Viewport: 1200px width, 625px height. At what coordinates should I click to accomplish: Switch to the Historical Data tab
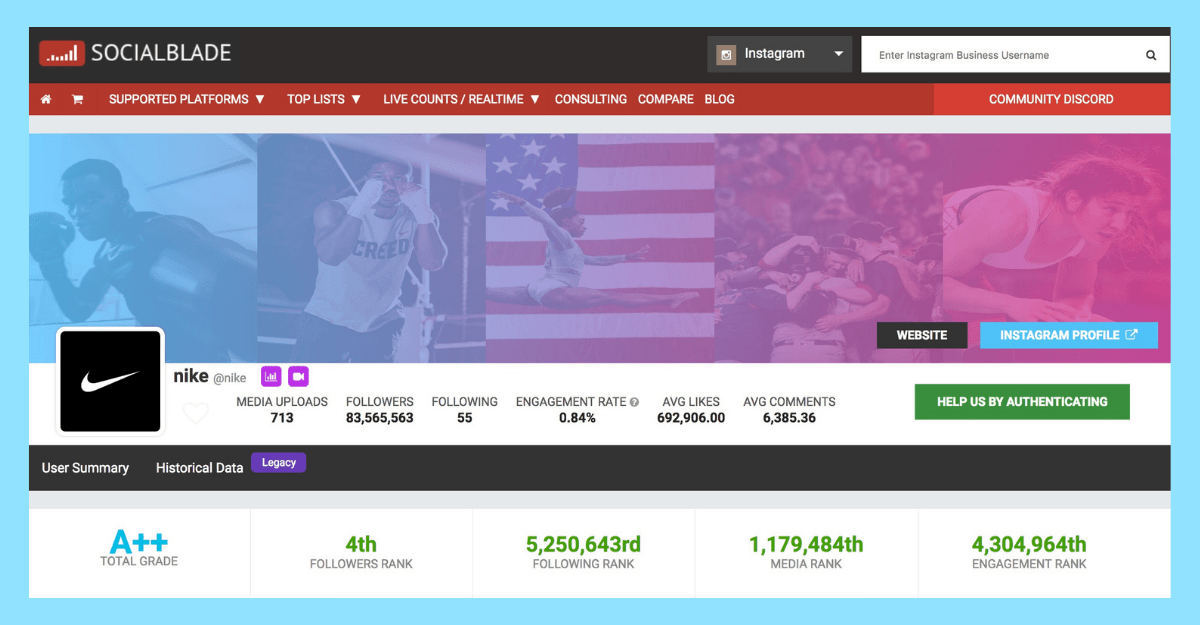[199, 468]
